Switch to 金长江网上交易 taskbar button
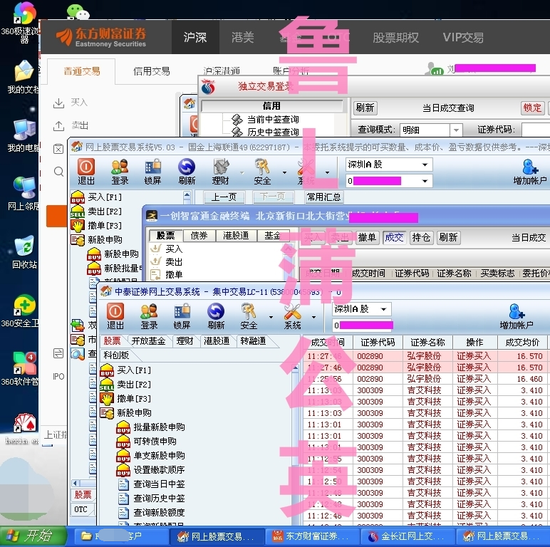Image resolution: width=550 pixels, height=547 pixels. 407,536
